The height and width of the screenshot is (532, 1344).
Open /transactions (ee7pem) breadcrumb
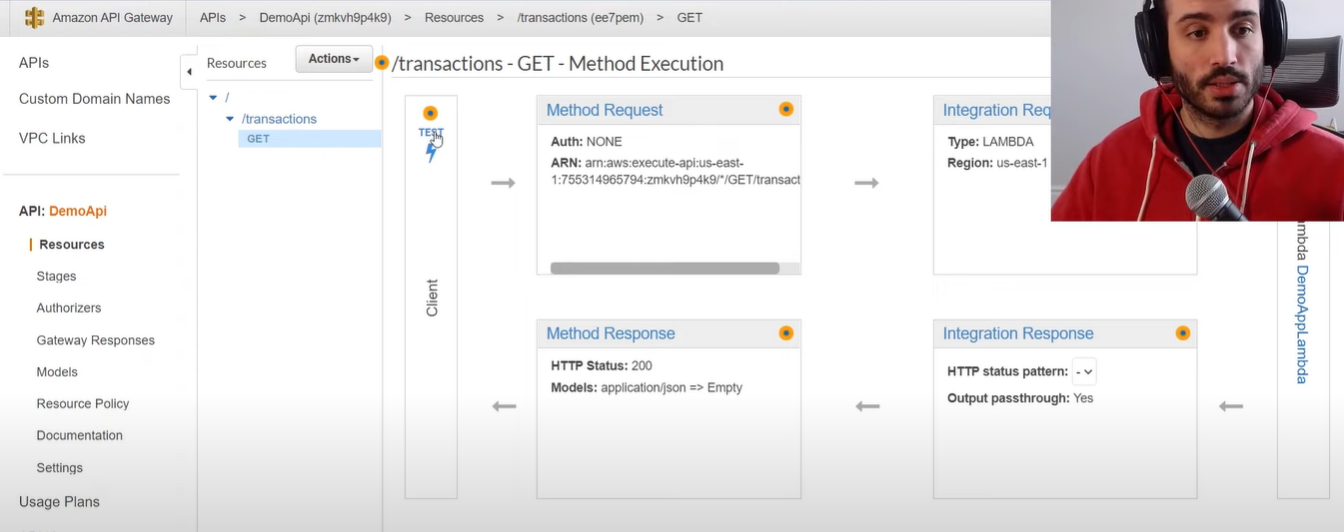pos(580,18)
